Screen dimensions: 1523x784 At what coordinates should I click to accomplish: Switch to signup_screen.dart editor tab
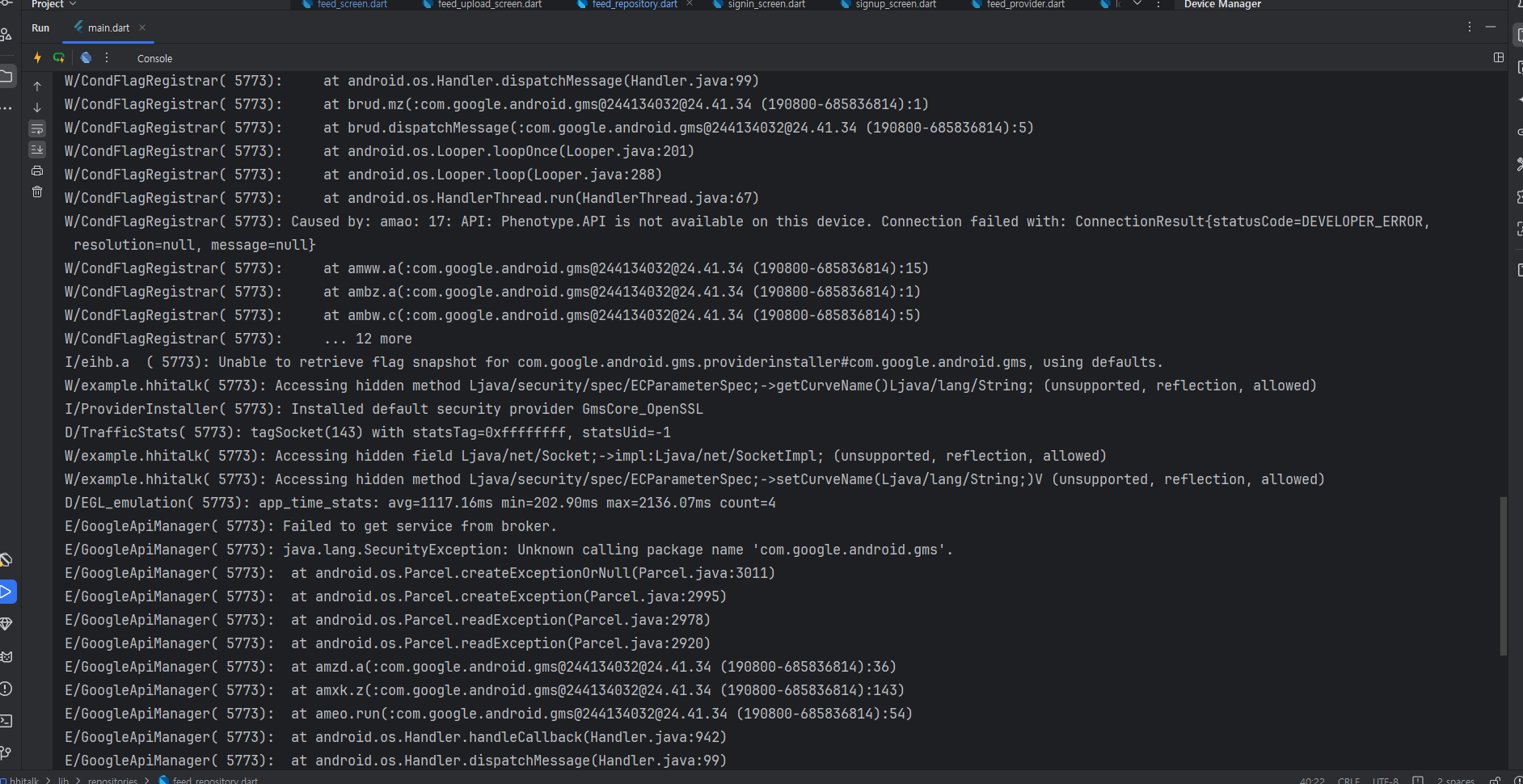tap(888, 4)
